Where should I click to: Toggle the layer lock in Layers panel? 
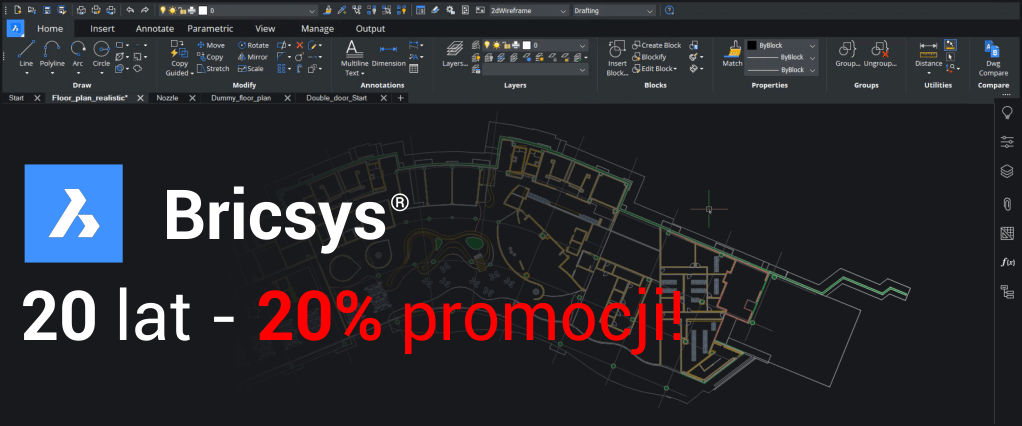pyautogui.click(x=506, y=45)
